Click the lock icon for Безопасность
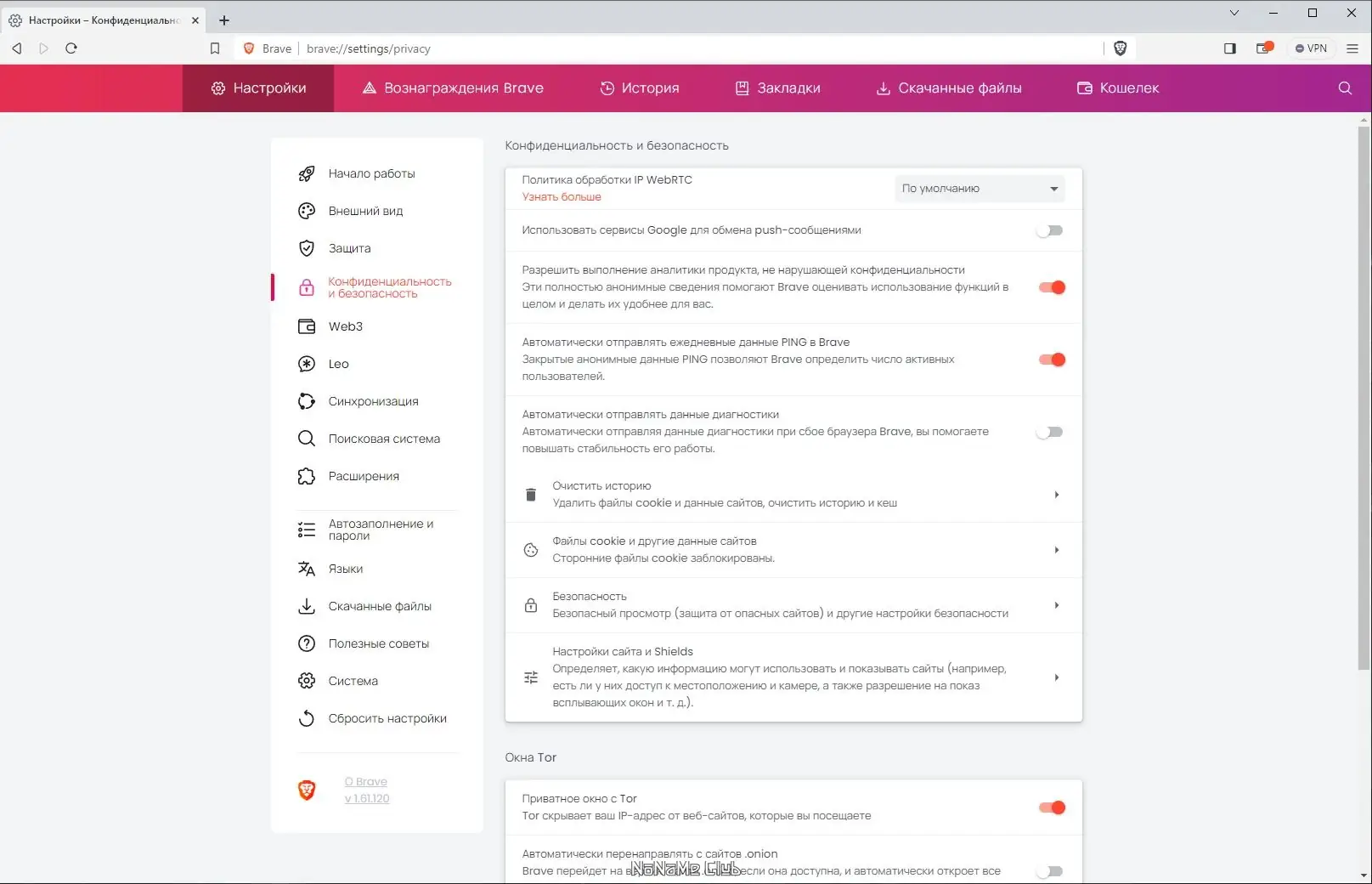This screenshot has width=1372, height=884. [531, 605]
